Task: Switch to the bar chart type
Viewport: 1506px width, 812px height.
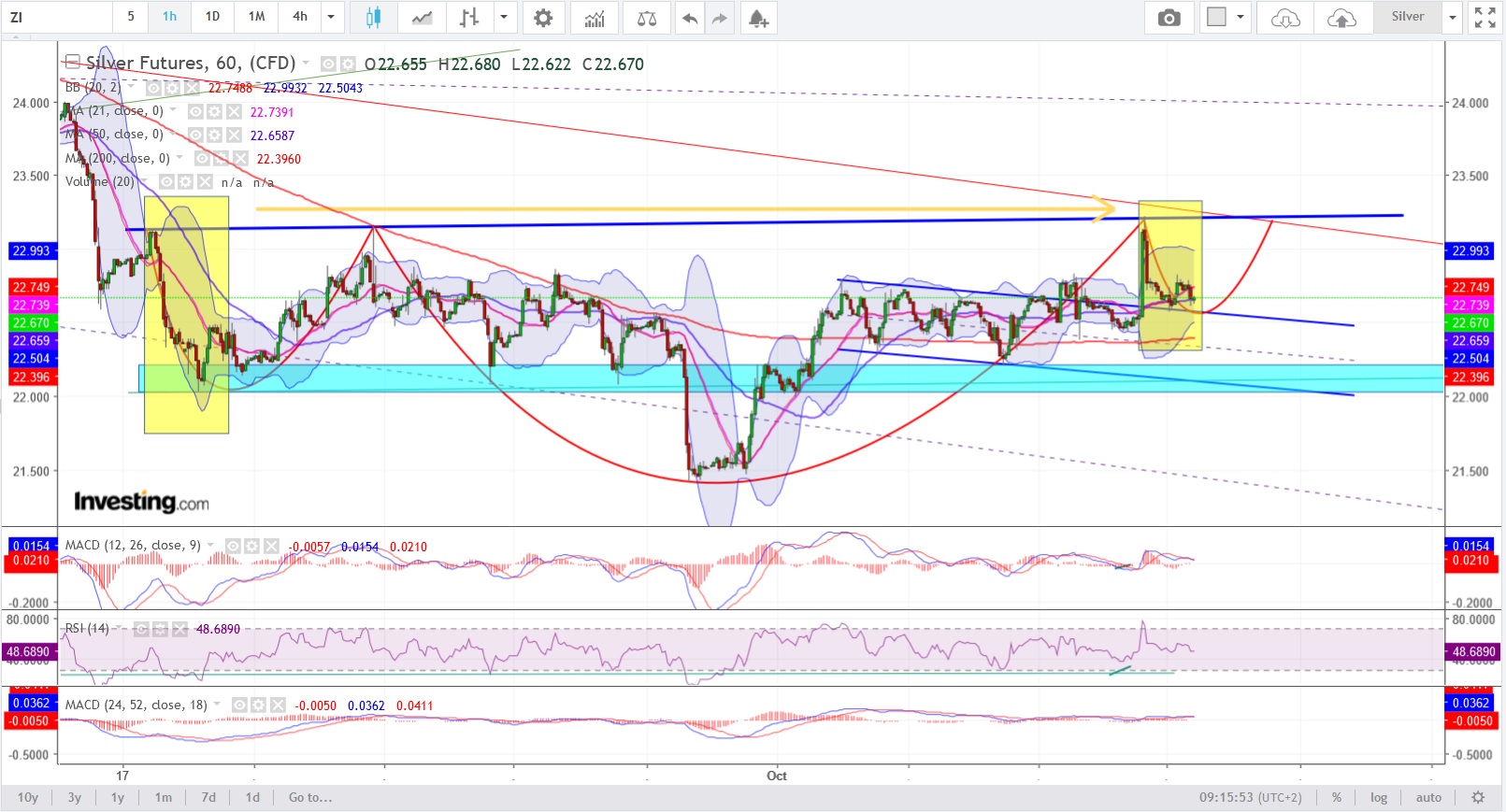Action: (x=469, y=17)
